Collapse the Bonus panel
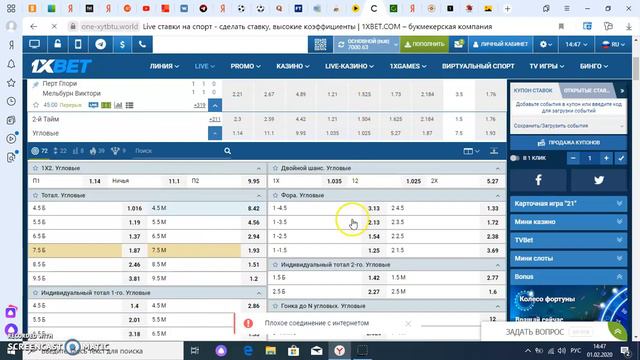The width and height of the screenshot is (640, 360). pyautogui.click(x=568, y=277)
